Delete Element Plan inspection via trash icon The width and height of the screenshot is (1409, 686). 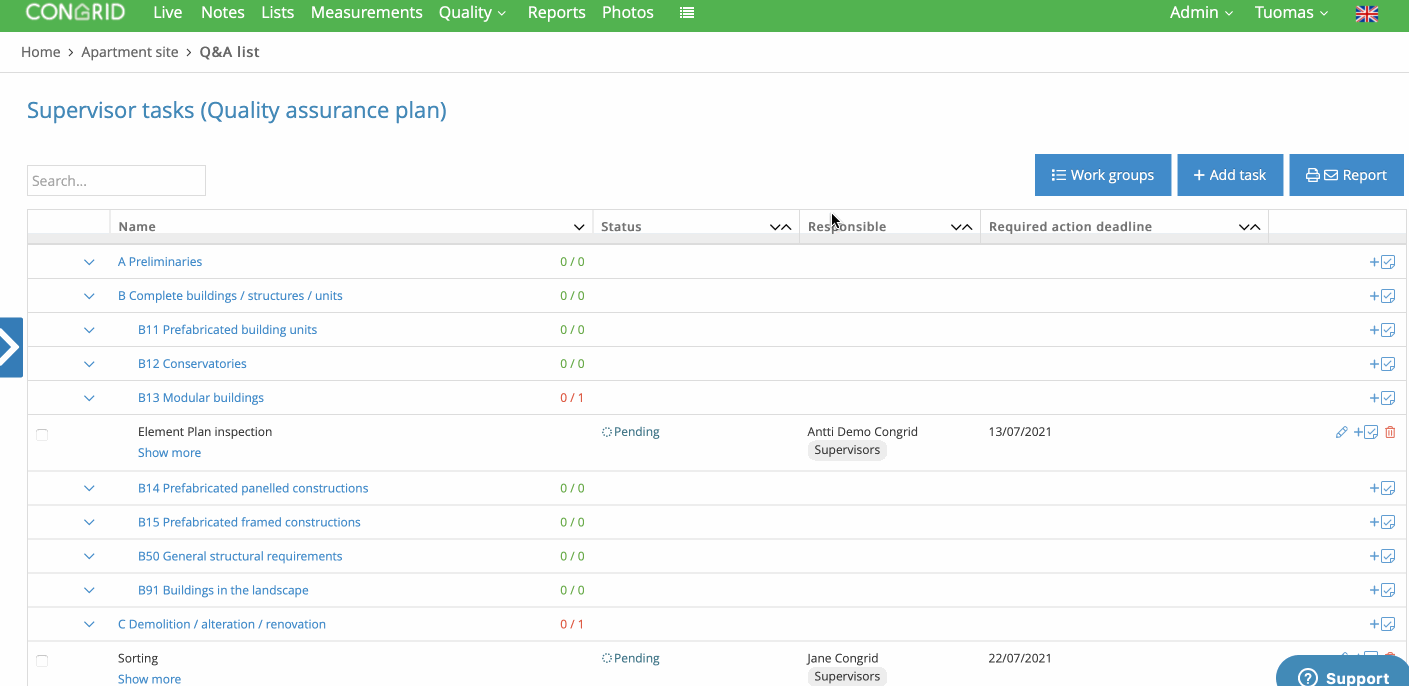(1390, 432)
